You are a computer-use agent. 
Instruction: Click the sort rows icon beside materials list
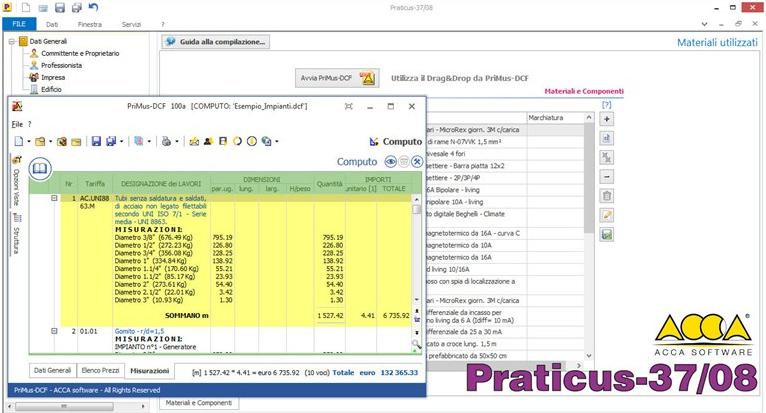point(607,138)
